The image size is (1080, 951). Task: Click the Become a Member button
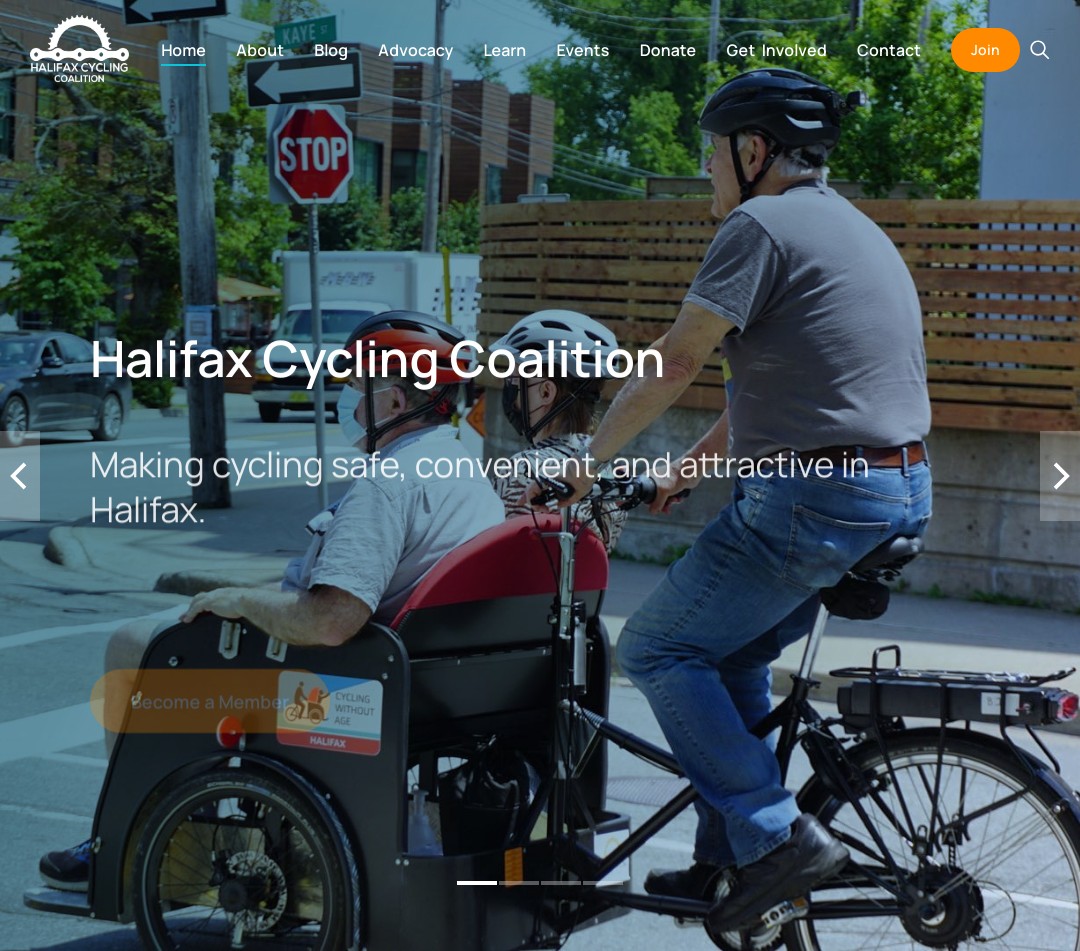click(209, 702)
